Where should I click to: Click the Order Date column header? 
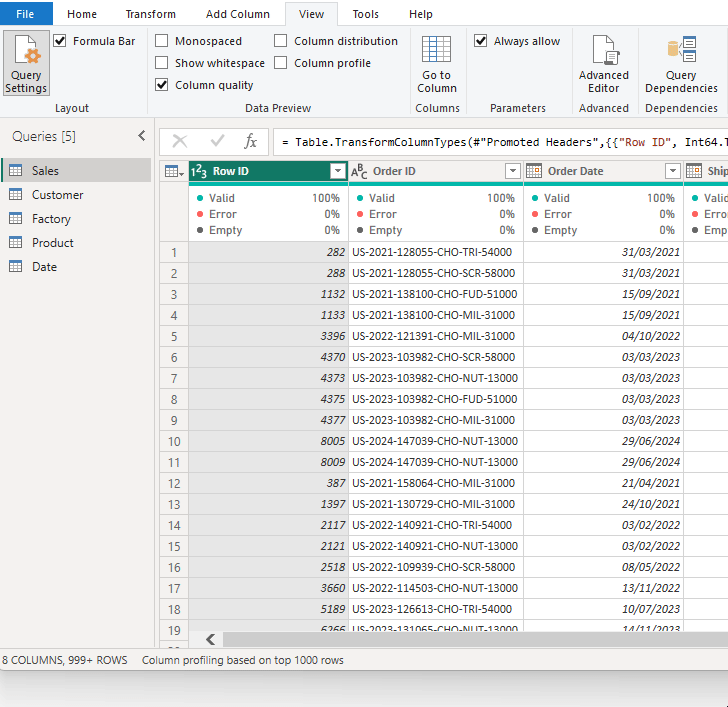pos(604,171)
